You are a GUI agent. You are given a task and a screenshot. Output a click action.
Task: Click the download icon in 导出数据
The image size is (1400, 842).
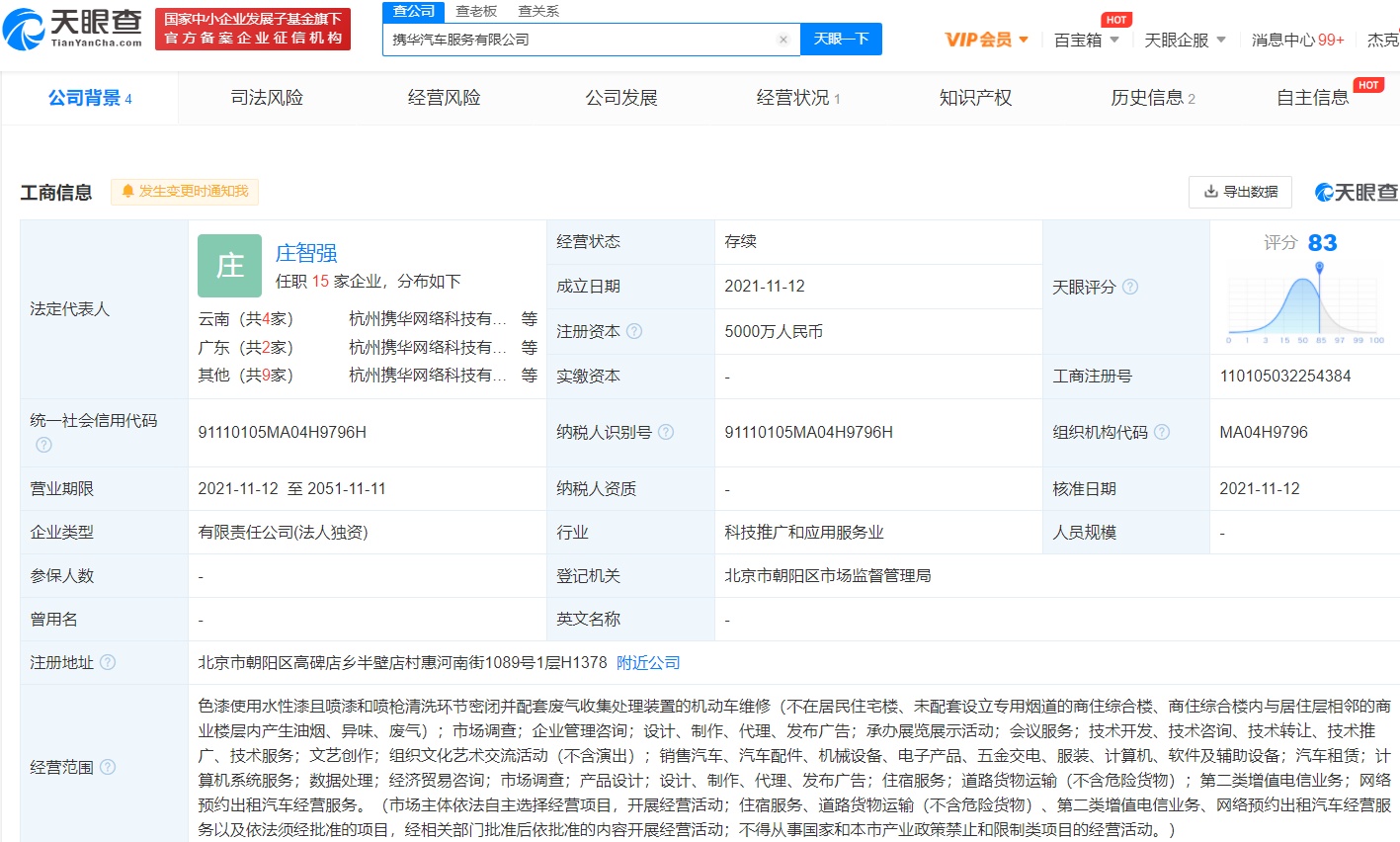tap(1210, 192)
